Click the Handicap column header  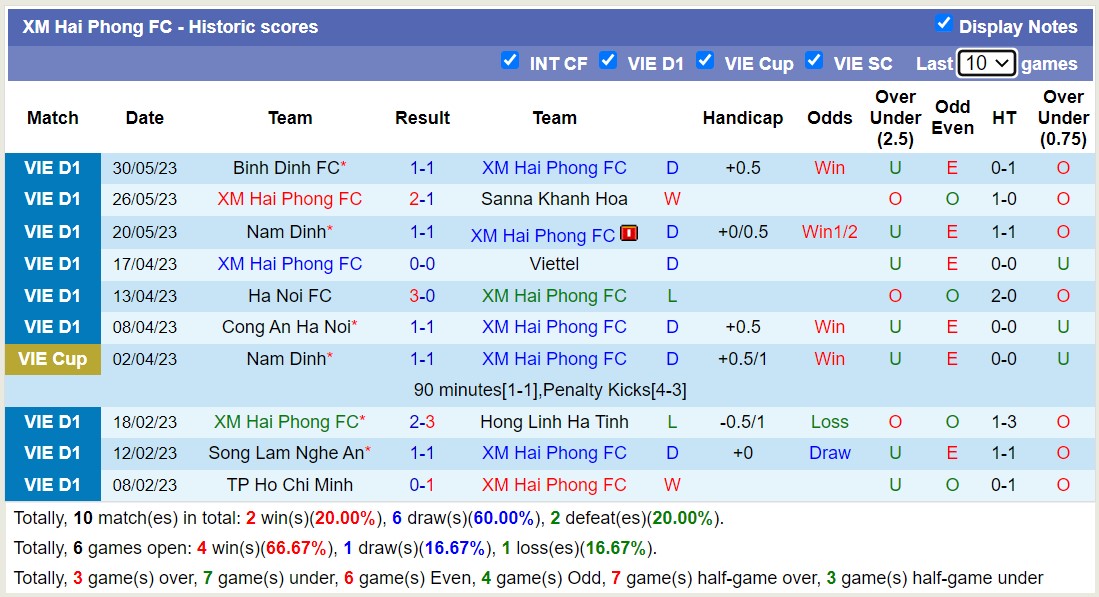(743, 117)
